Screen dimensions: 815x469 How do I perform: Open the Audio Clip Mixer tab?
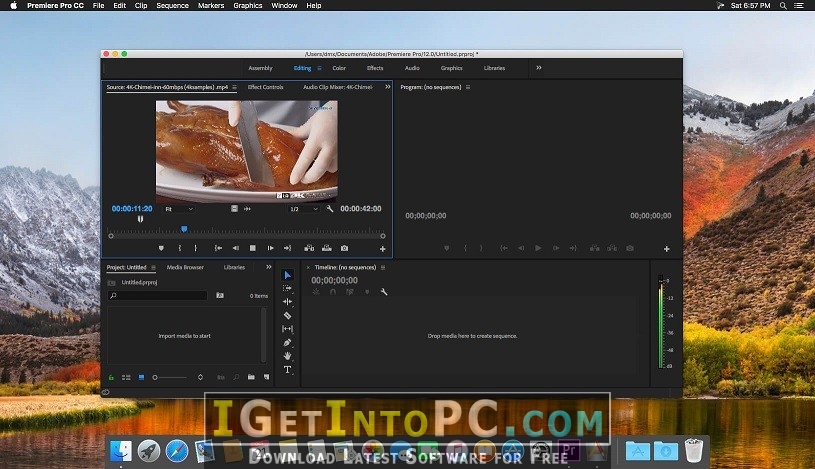tap(338, 87)
